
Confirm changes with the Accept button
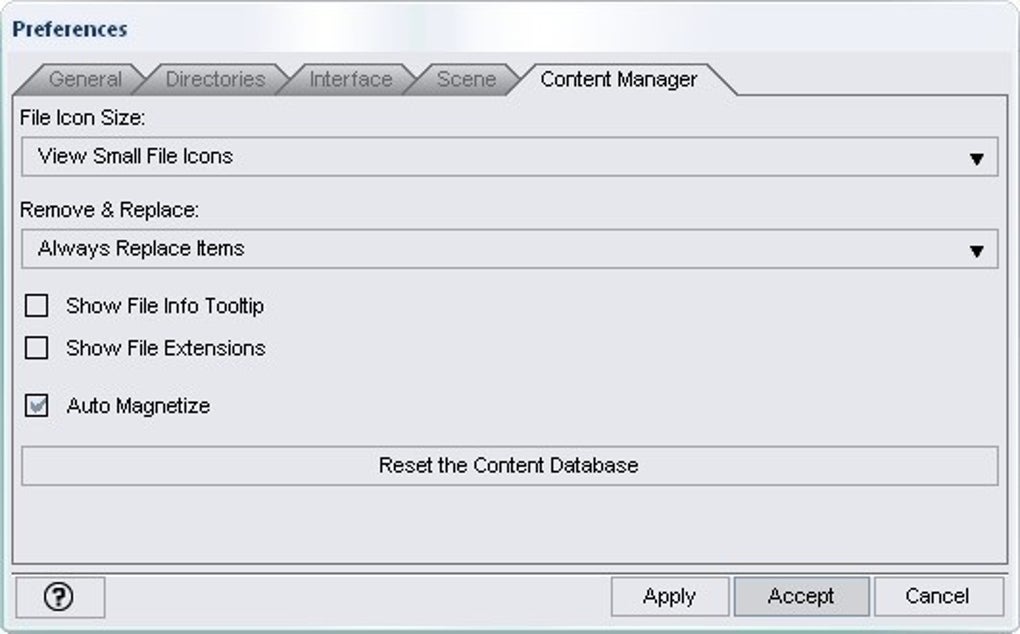coord(801,597)
